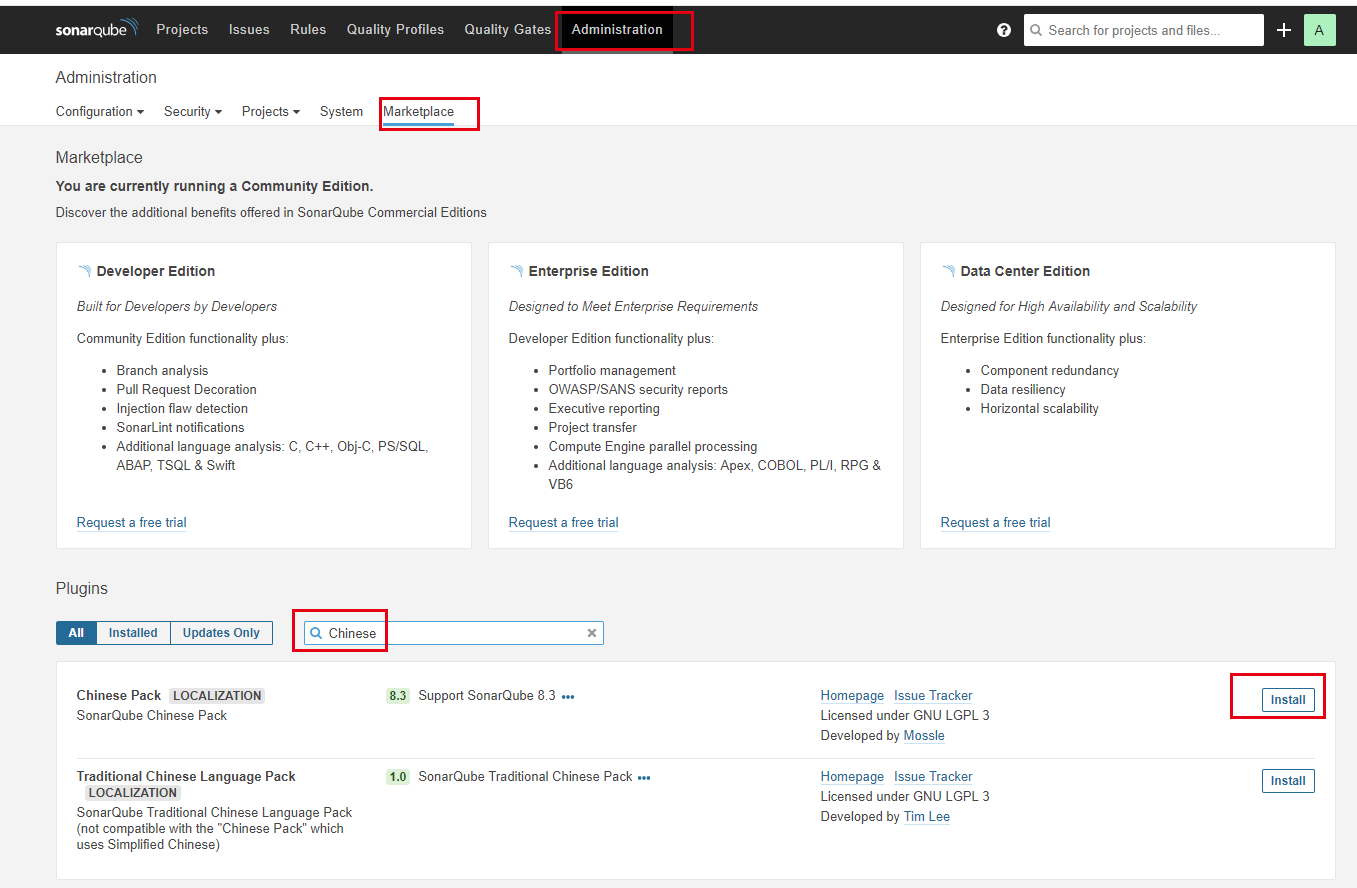Viewport: 1357px width, 888px height.
Task: Click the 1.0 version badge
Action: pos(398,777)
